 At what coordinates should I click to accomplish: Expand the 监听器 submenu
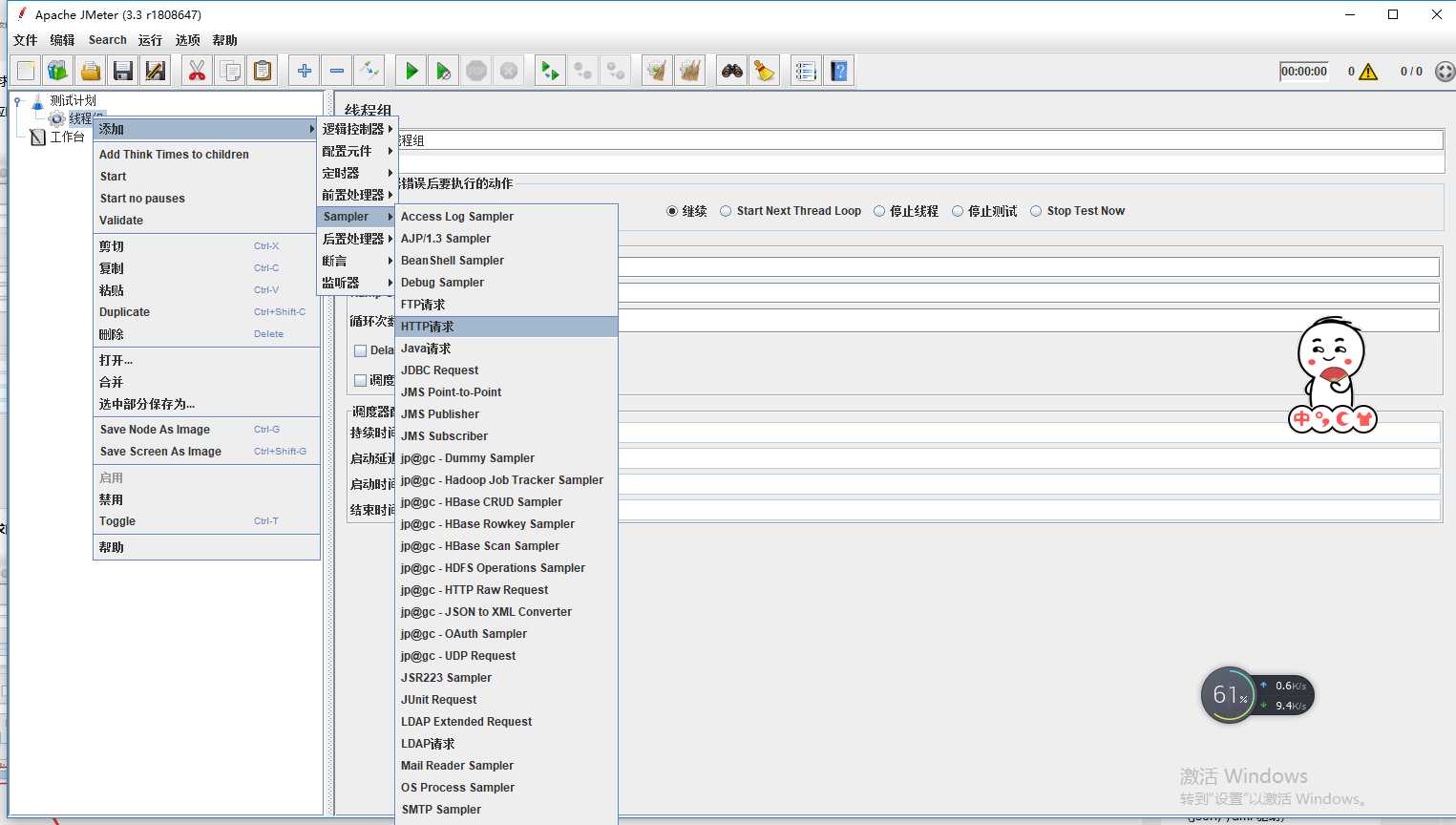[x=356, y=283]
